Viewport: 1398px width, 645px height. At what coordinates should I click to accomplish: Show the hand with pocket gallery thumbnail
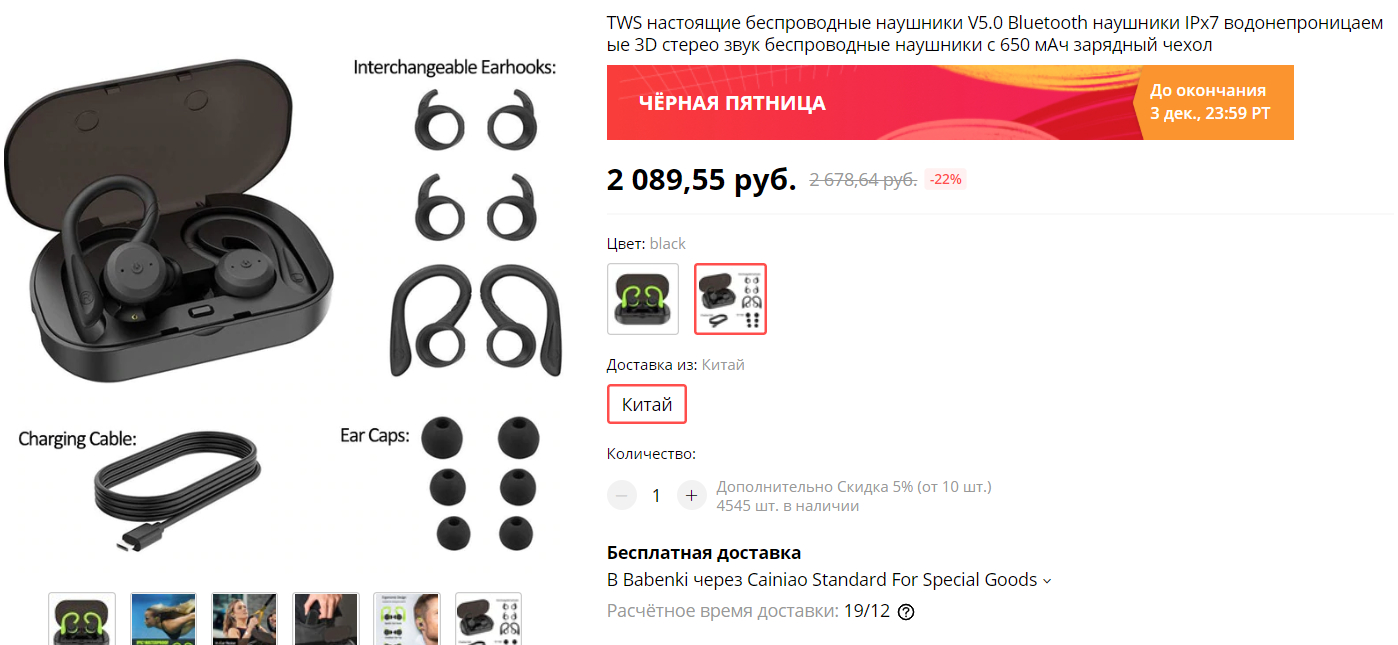tap(326, 618)
